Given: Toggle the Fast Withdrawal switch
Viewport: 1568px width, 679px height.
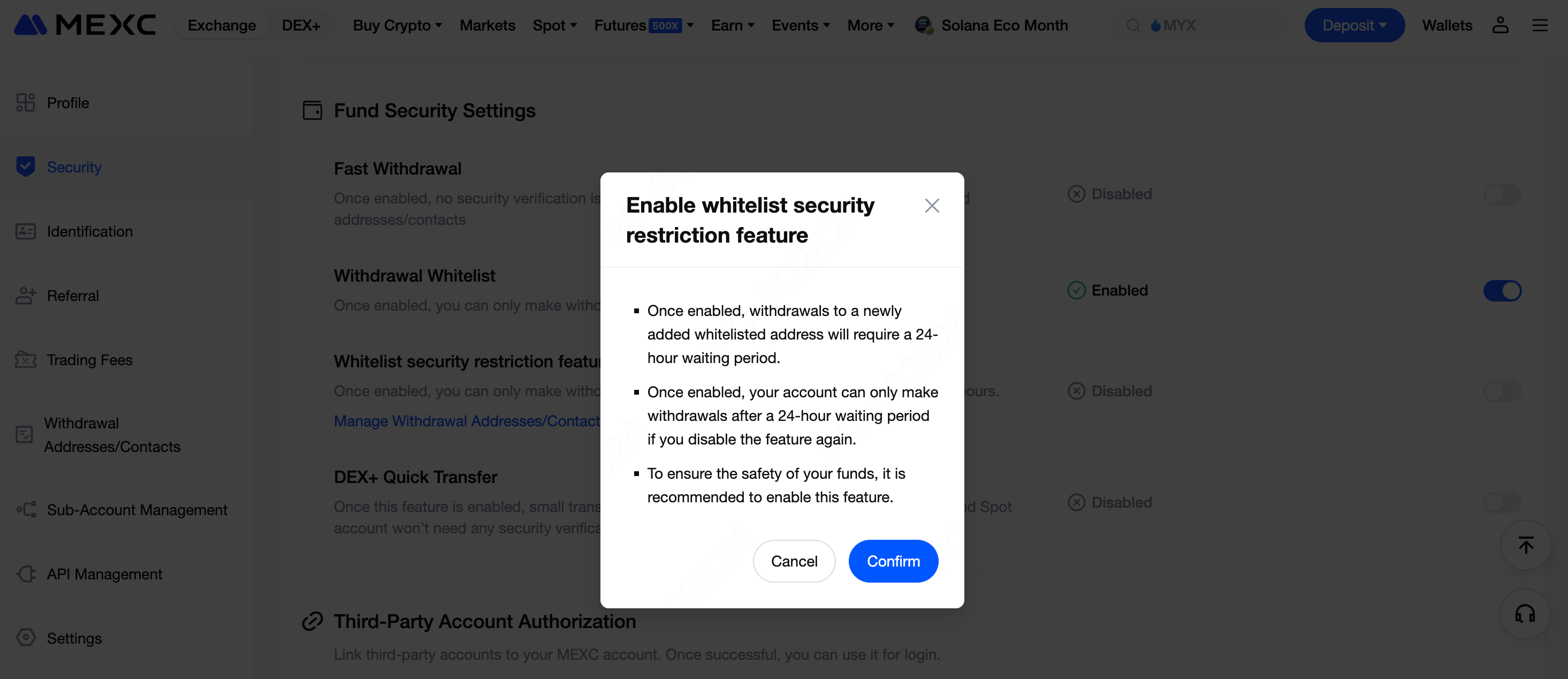Looking at the screenshot, I should 1502,194.
